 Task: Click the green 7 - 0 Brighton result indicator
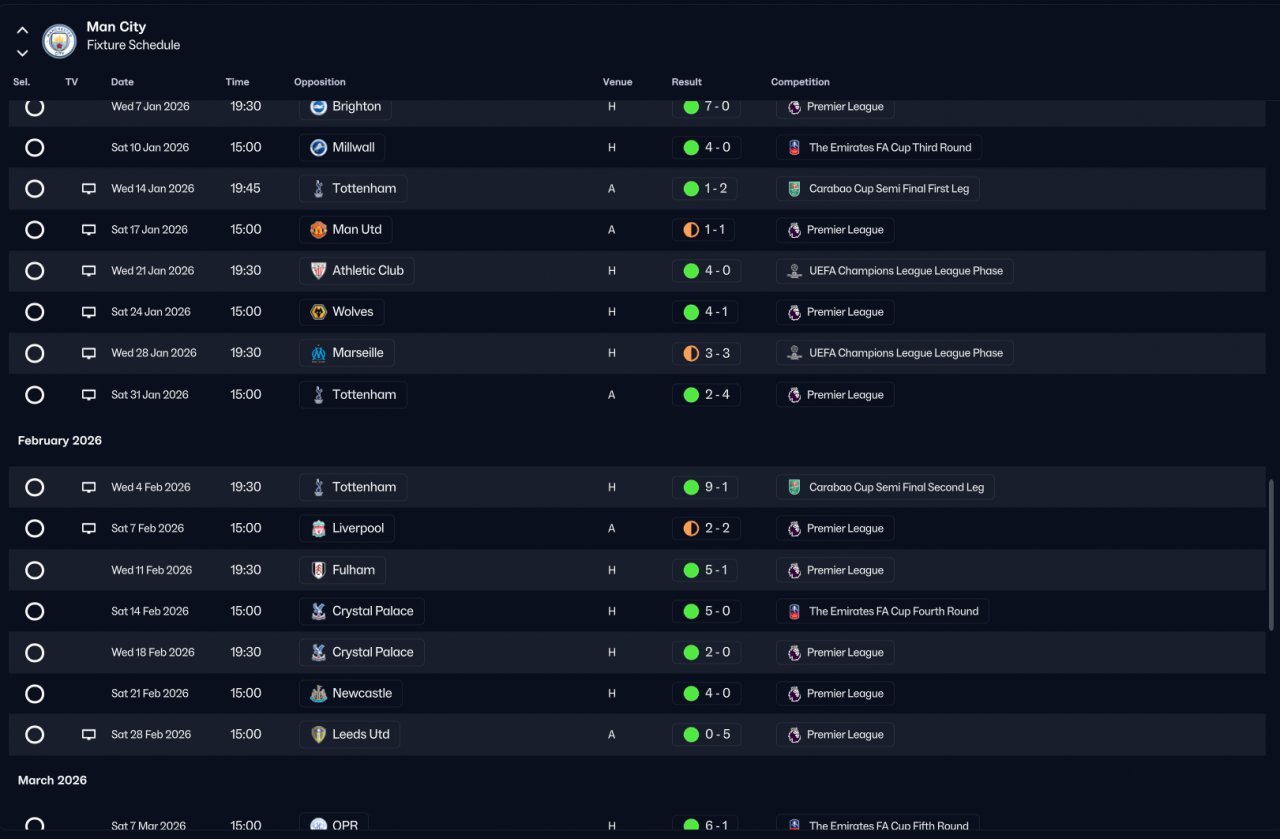691,107
